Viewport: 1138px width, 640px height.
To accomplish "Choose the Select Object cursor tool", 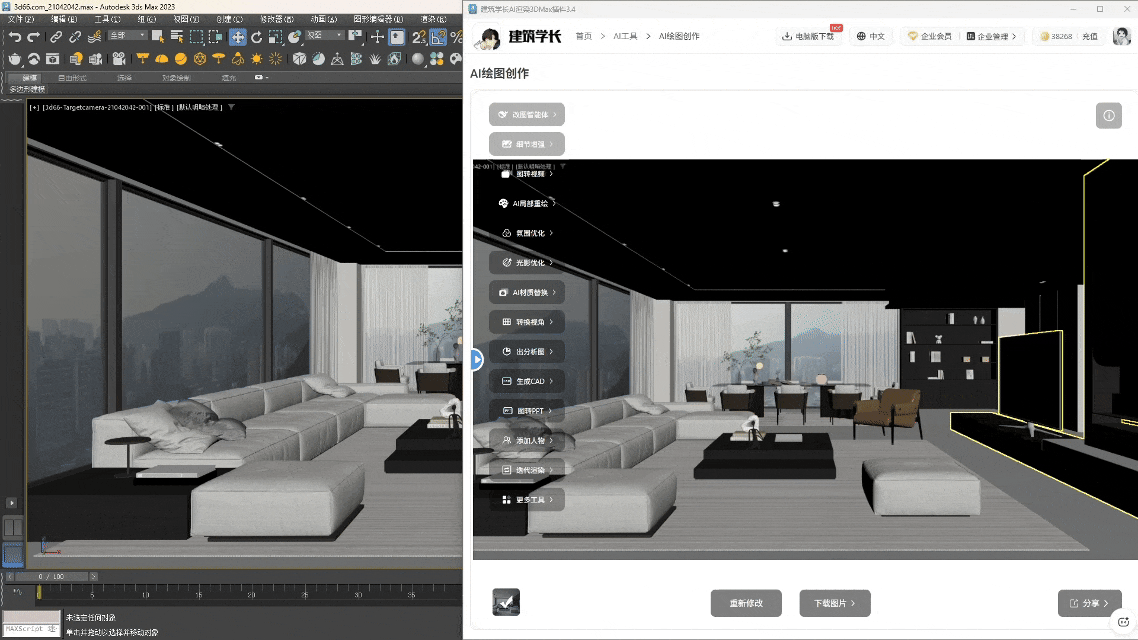I will 157,36.
